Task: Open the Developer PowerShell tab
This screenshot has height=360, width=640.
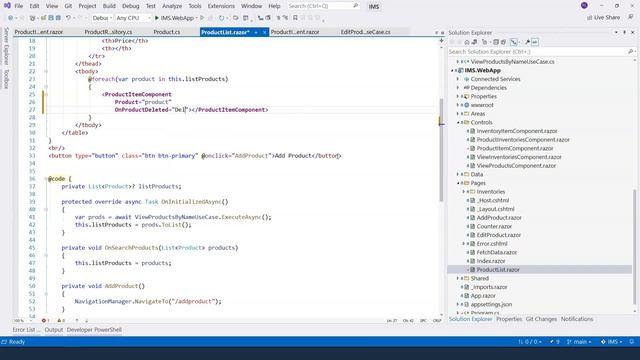Action: 94,330
